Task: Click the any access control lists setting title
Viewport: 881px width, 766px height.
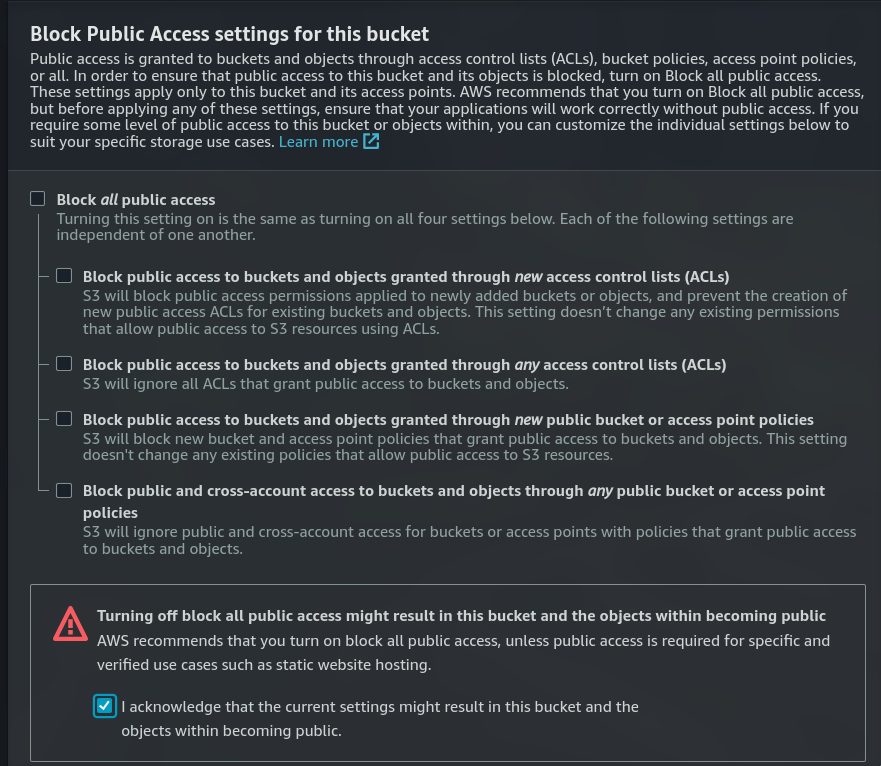Action: point(405,365)
